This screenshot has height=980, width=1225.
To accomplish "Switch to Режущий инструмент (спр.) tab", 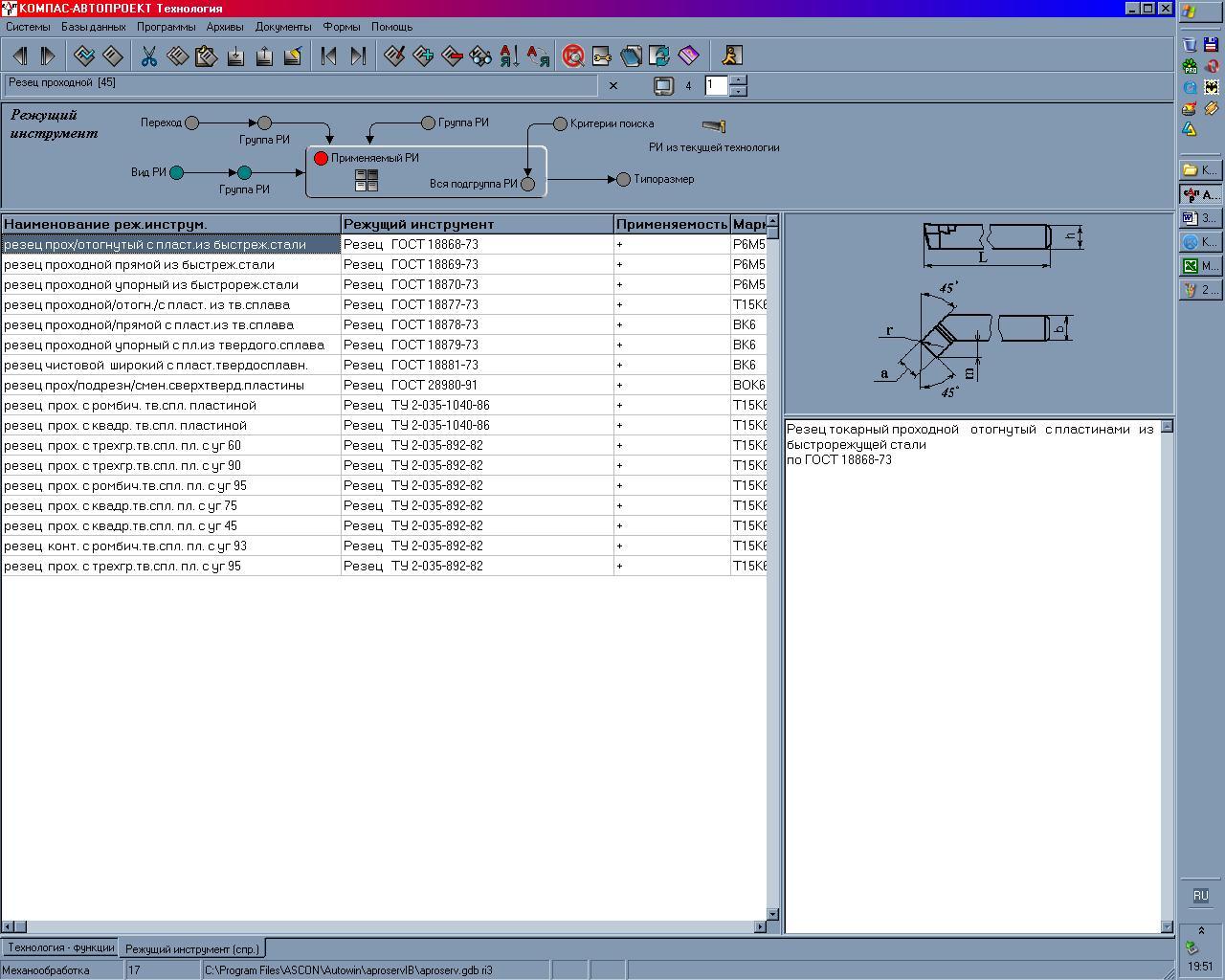I will (x=192, y=948).
